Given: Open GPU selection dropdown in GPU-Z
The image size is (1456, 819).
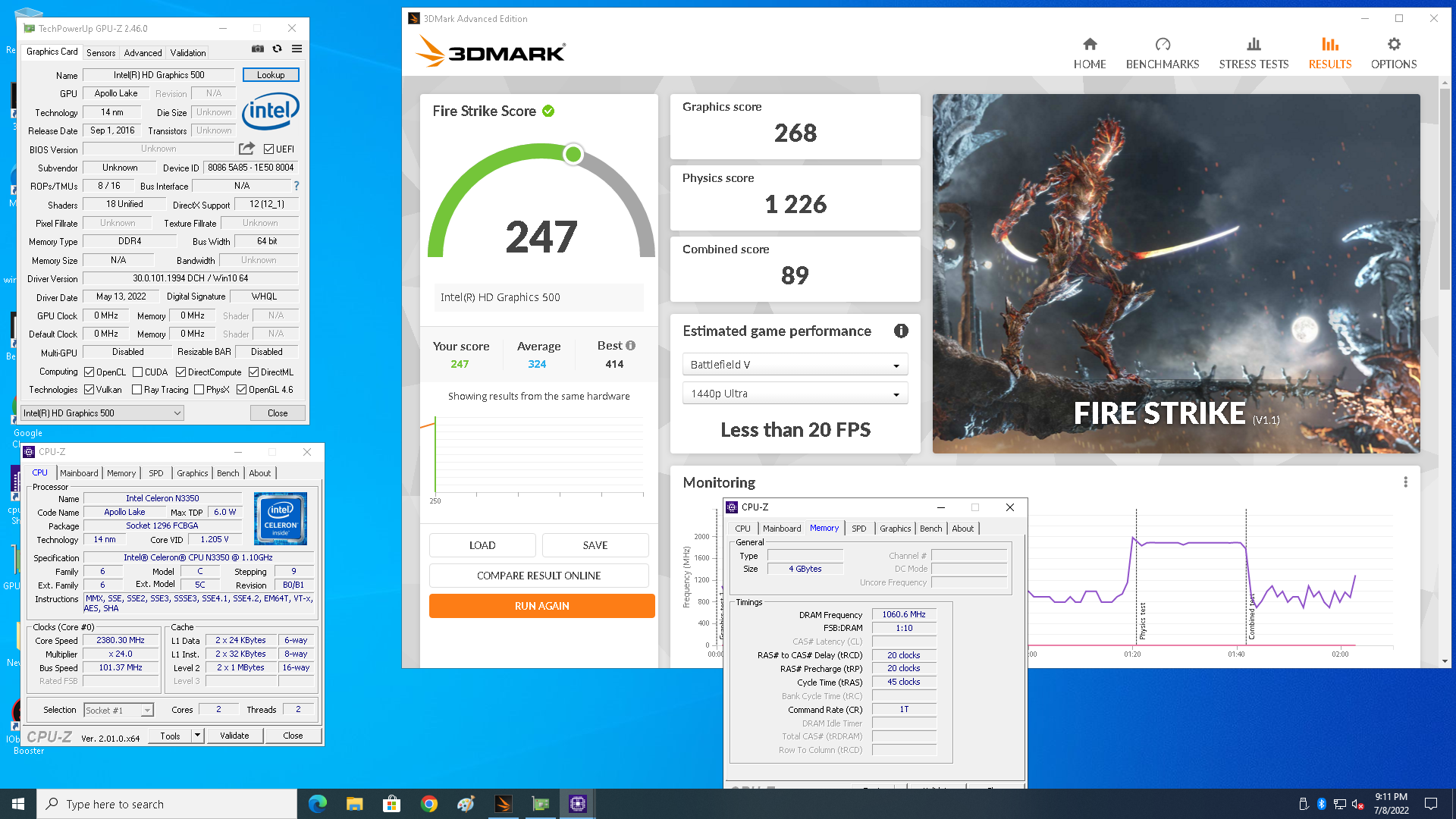Looking at the screenshot, I should tap(102, 413).
